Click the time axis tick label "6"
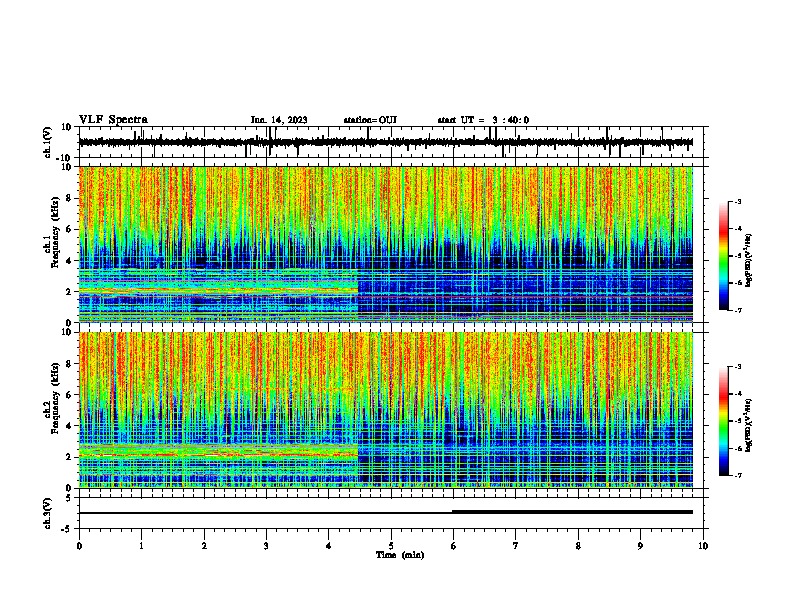 pyautogui.click(x=454, y=546)
